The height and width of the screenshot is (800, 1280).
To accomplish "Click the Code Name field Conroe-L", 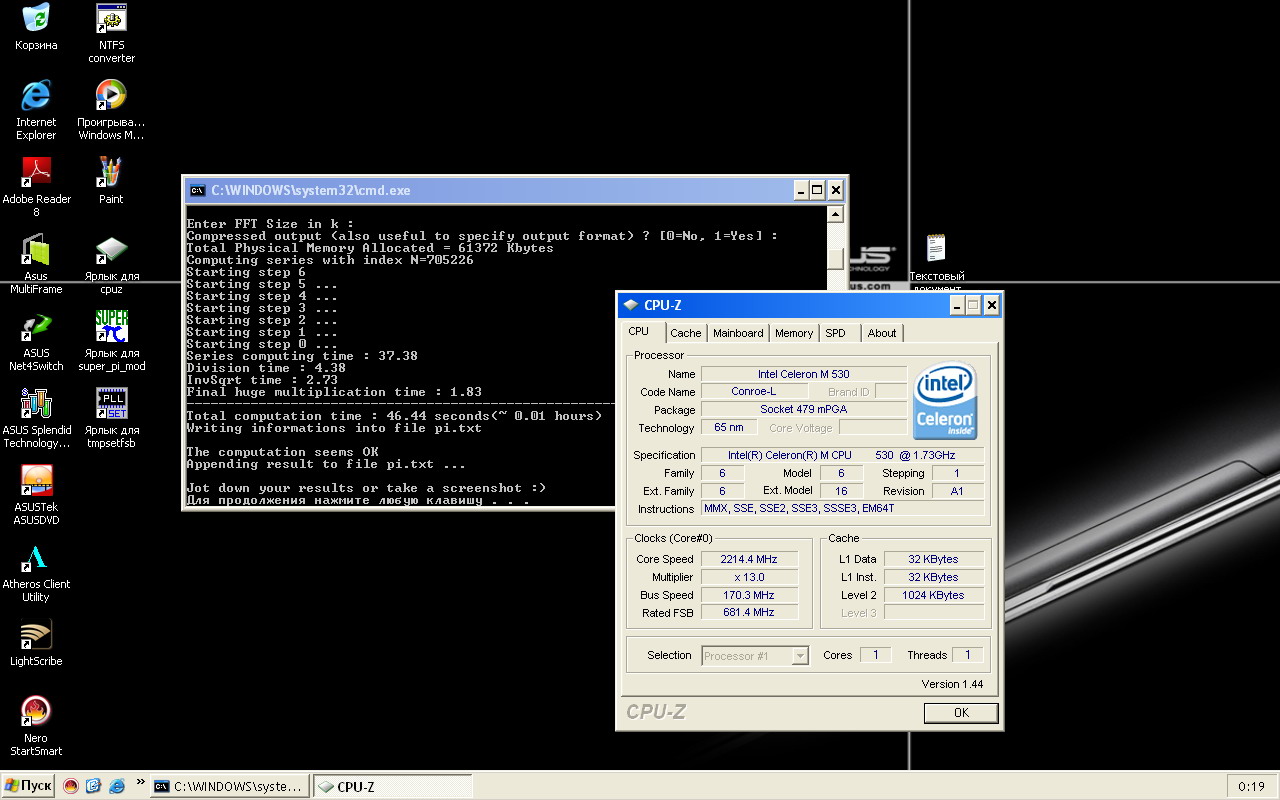I will click(x=754, y=392).
